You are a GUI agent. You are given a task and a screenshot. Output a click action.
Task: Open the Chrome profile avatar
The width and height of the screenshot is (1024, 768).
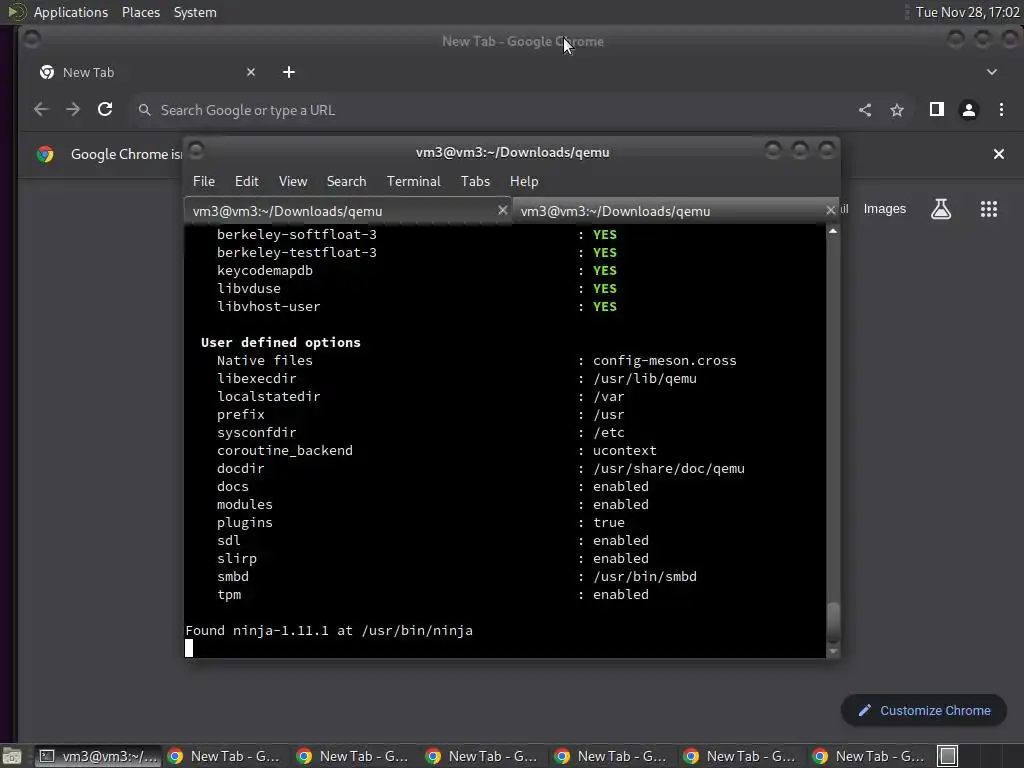click(968, 110)
